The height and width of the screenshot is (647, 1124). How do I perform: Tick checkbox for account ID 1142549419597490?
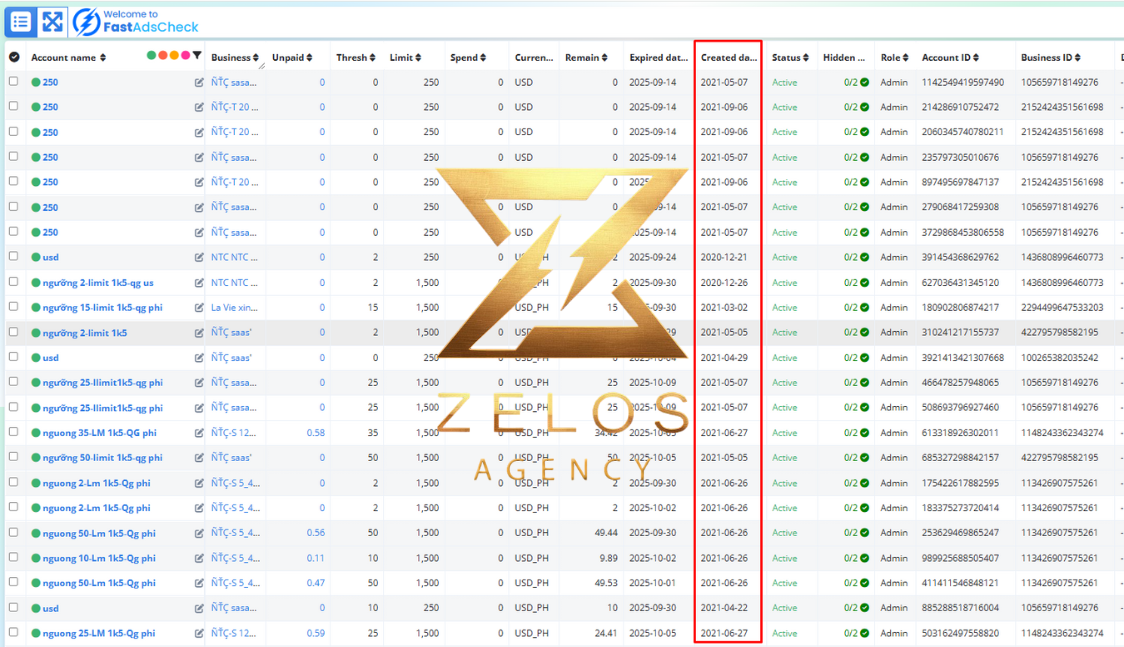[14, 81]
